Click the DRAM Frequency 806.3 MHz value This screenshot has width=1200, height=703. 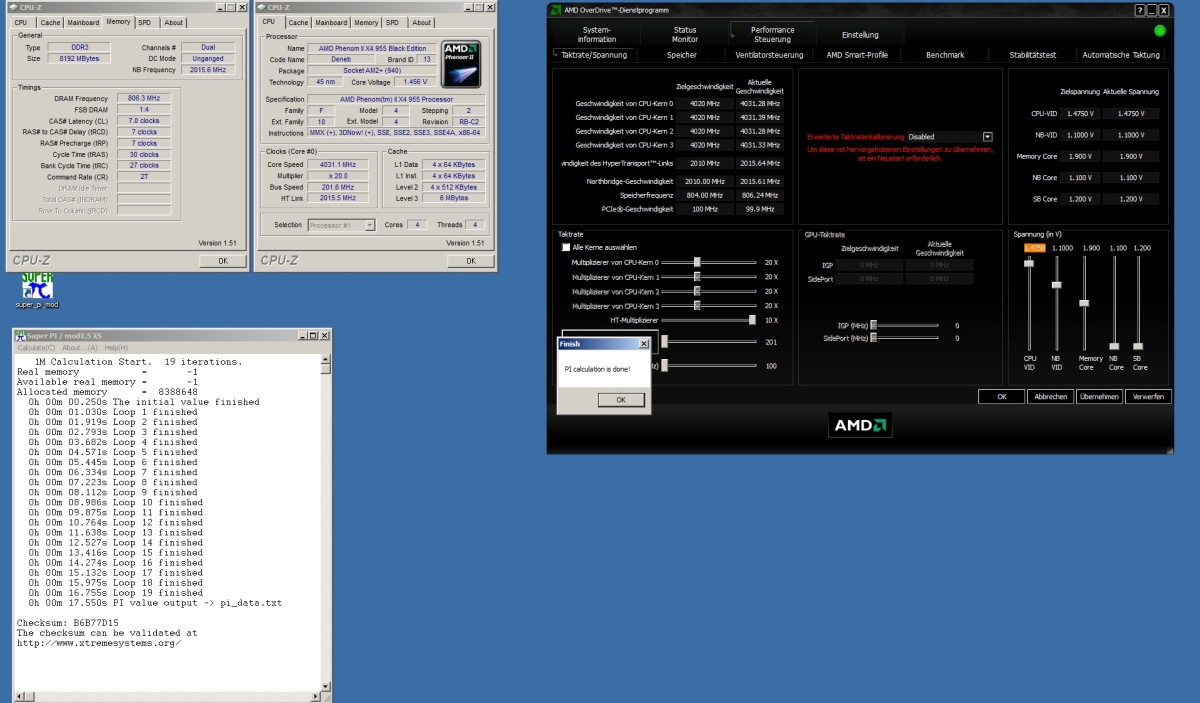(144, 99)
